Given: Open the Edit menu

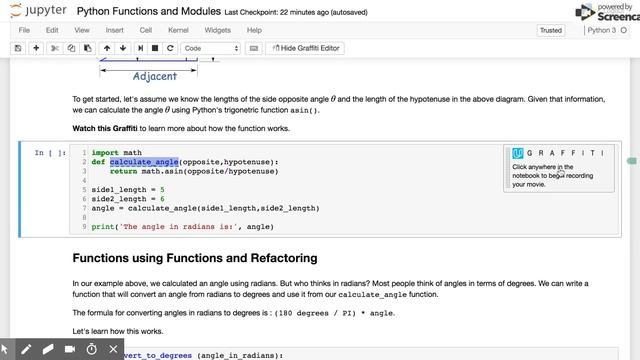Looking at the screenshot, I should pyautogui.click(x=52, y=30).
